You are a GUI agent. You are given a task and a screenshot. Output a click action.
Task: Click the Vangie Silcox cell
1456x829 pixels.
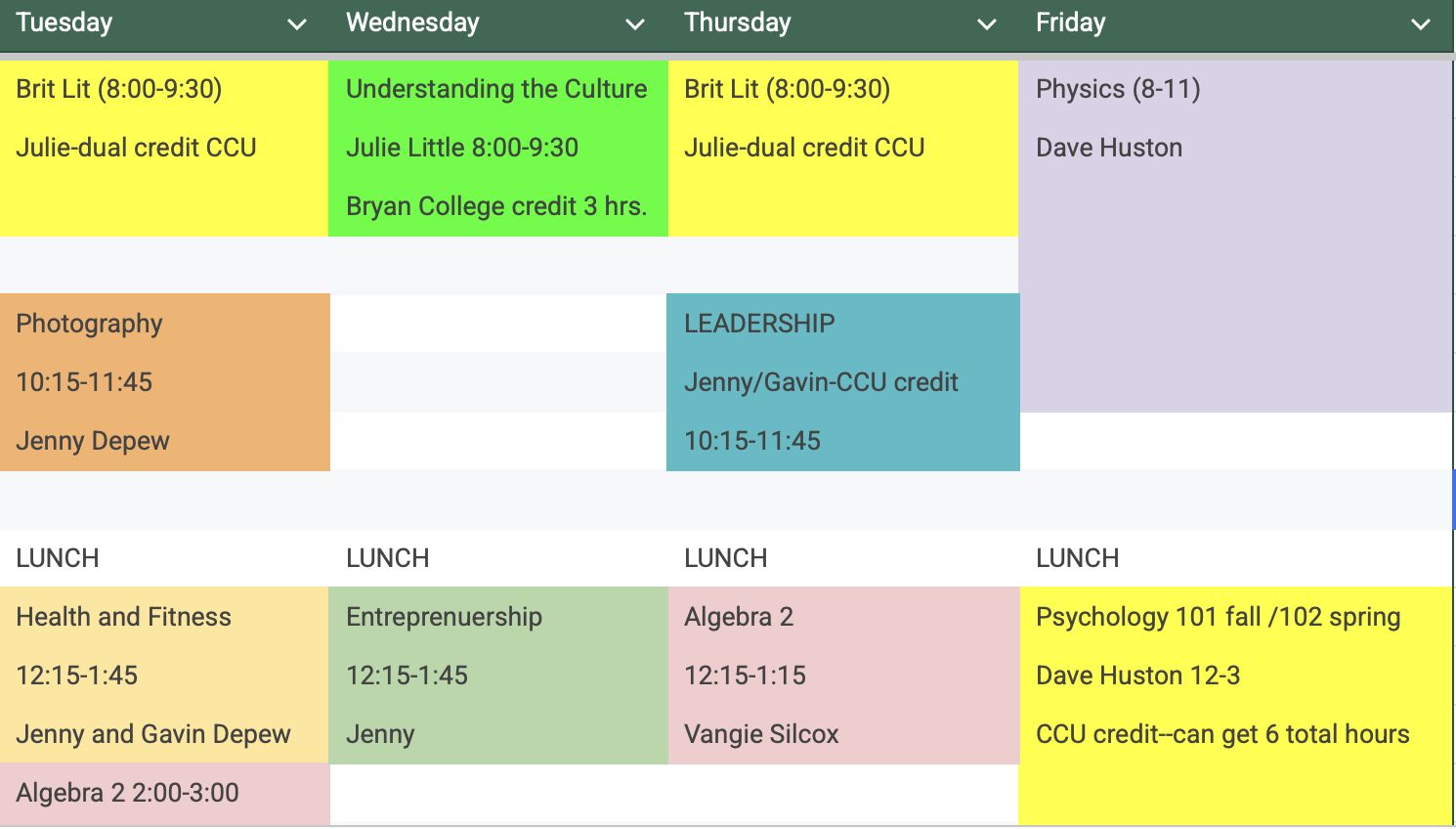click(x=843, y=734)
